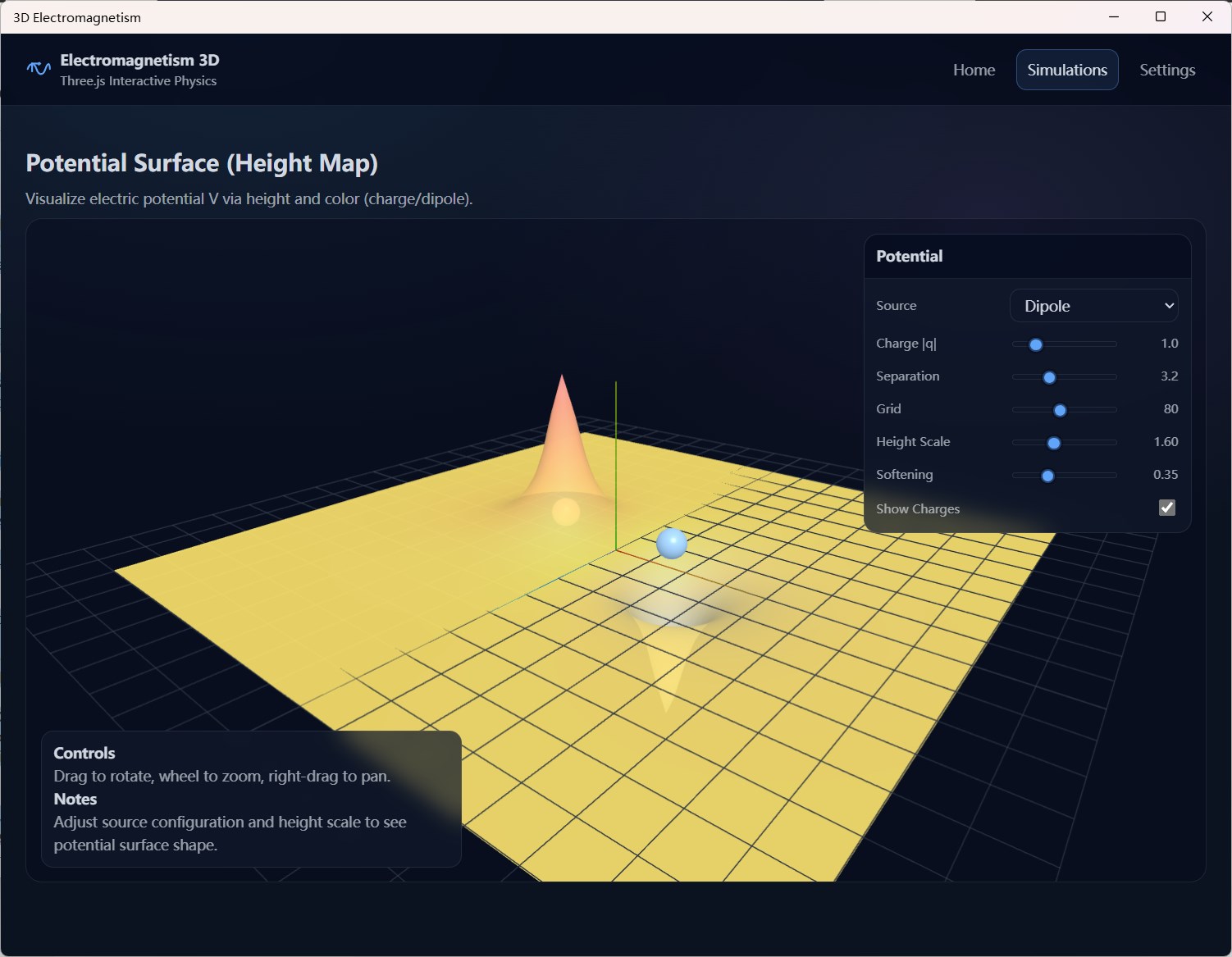
Task: Click the blue waveform logo icon
Action: click(38, 69)
